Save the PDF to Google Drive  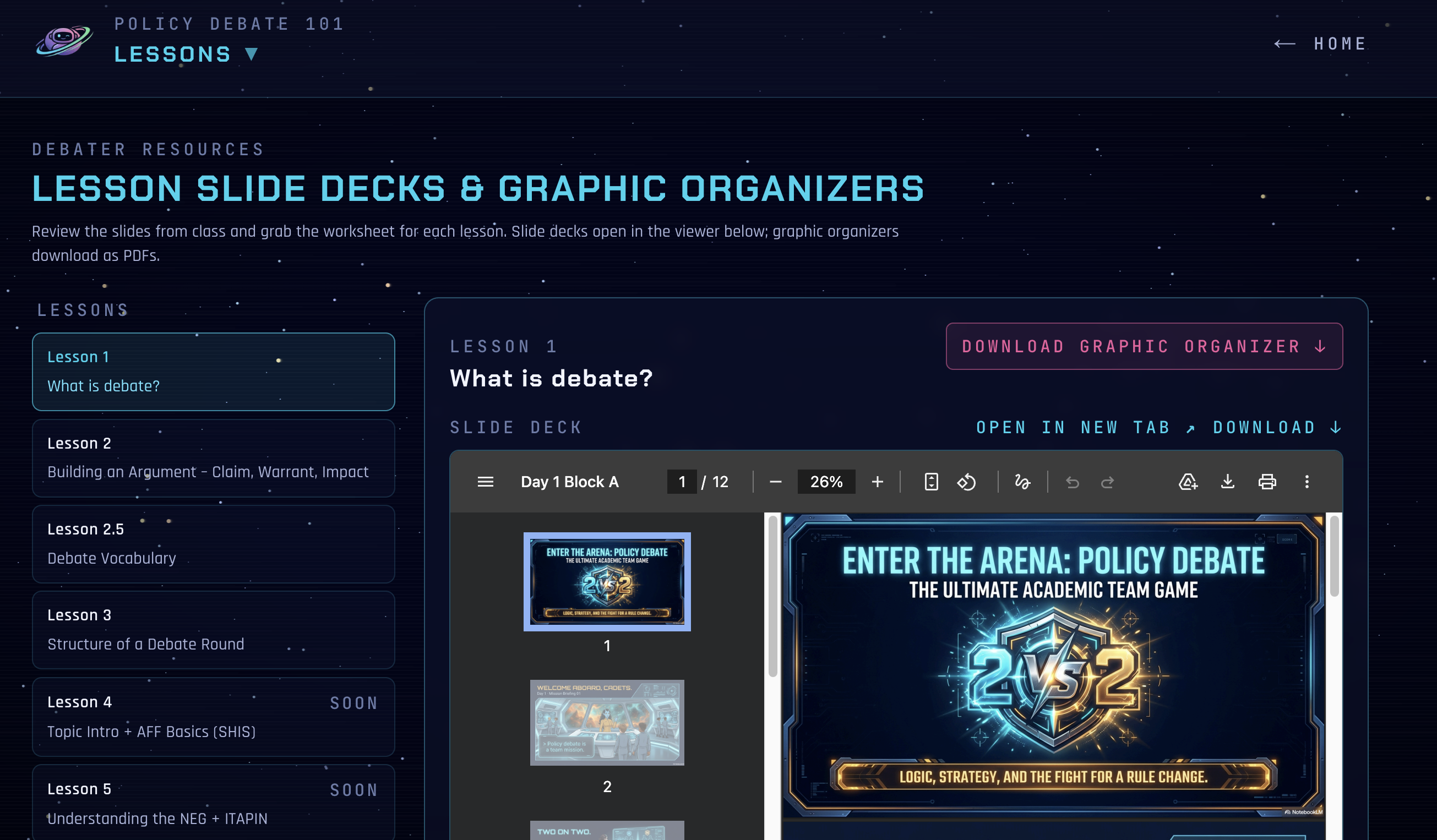point(1188,482)
